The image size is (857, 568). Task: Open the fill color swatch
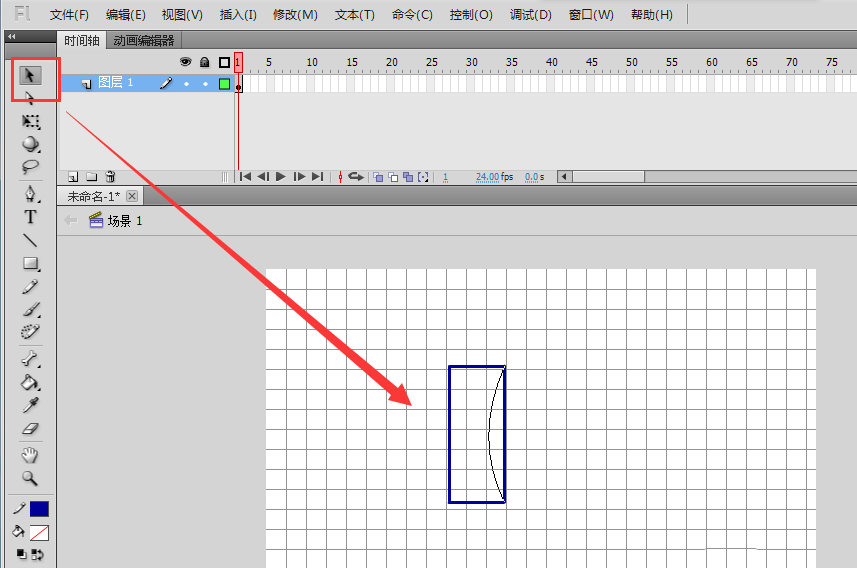click(39, 532)
